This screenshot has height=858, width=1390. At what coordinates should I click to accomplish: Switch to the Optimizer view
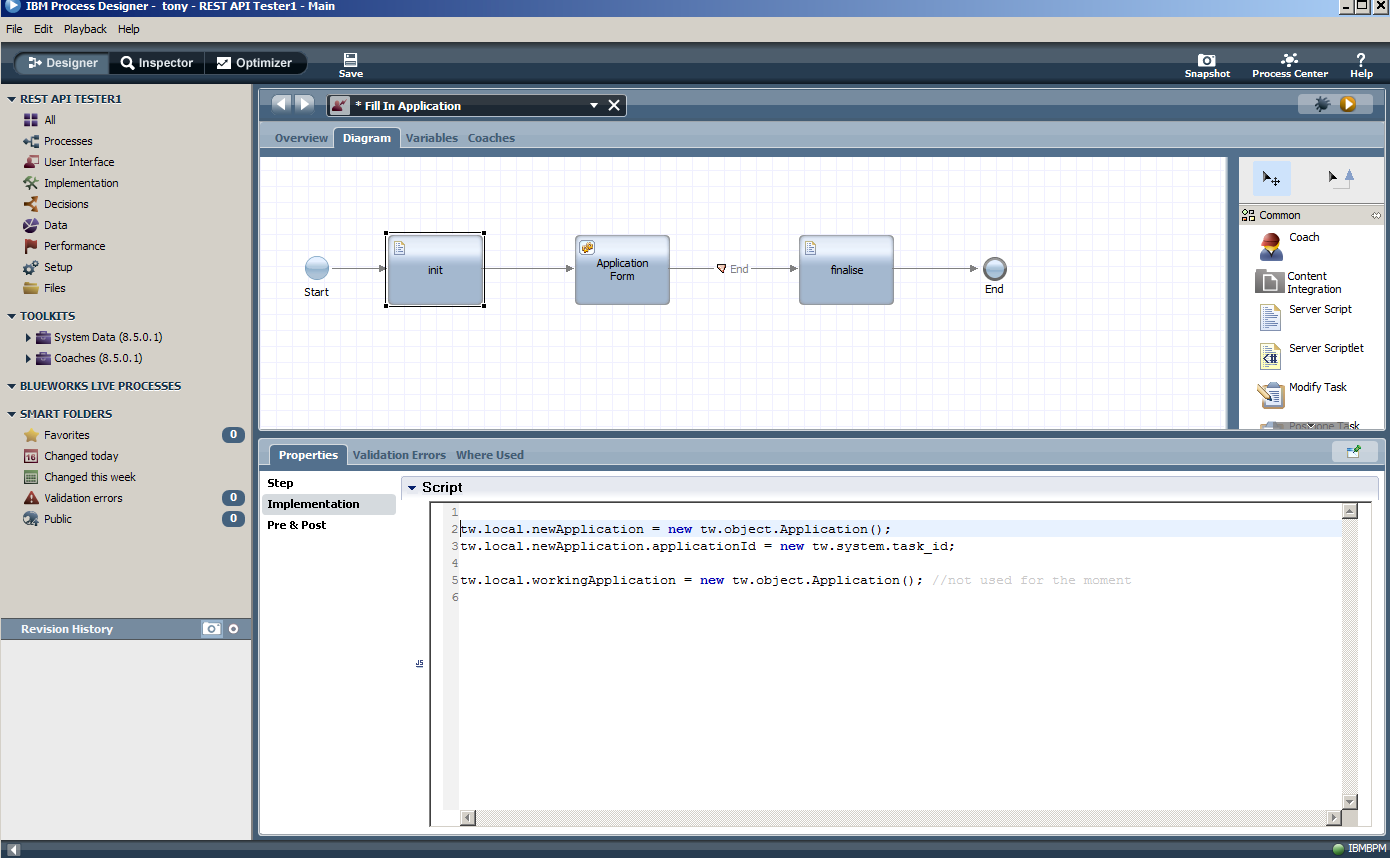(255, 63)
